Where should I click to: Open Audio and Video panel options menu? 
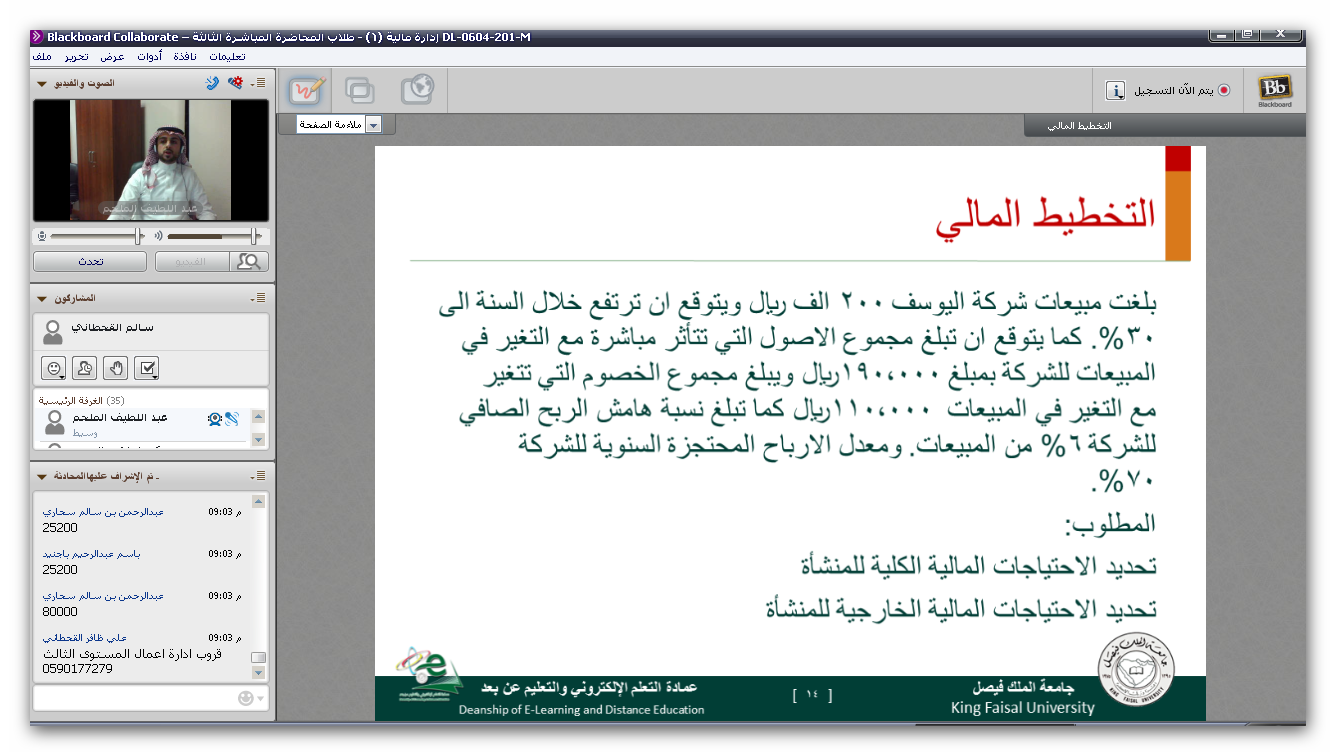point(259,83)
